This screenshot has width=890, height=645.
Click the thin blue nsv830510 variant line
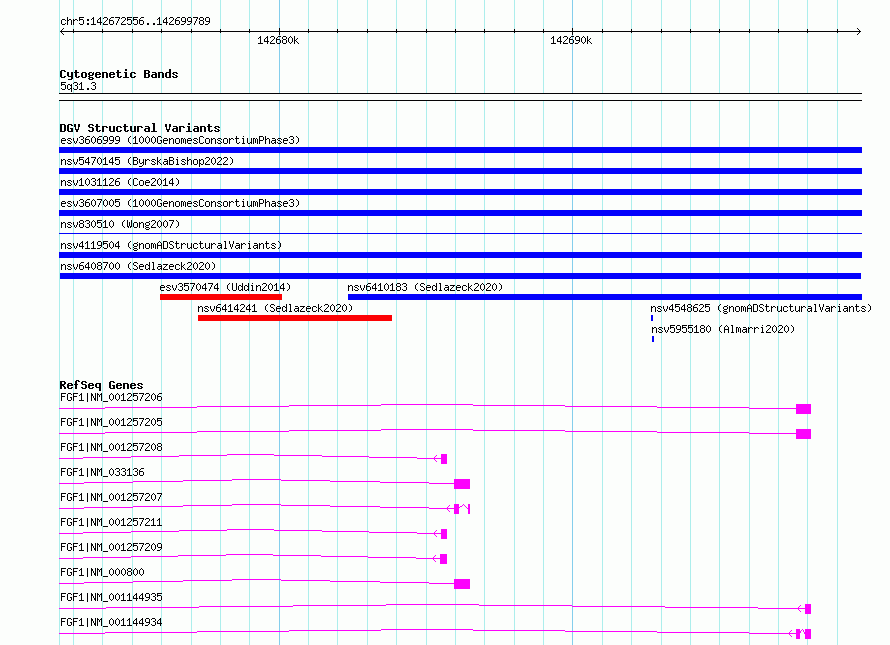(460, 233)
